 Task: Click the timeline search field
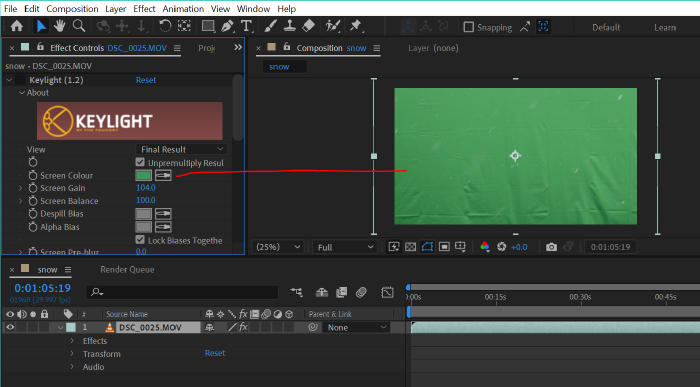tap(182, 292)
